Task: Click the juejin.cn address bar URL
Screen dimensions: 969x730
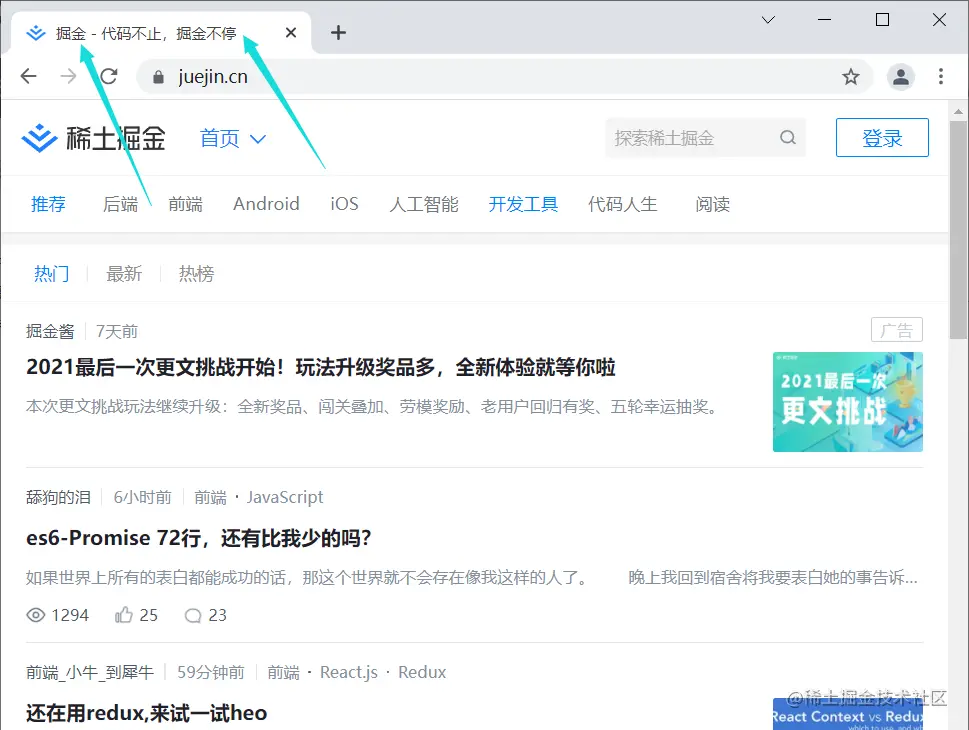Action: (x=213, y=77)
